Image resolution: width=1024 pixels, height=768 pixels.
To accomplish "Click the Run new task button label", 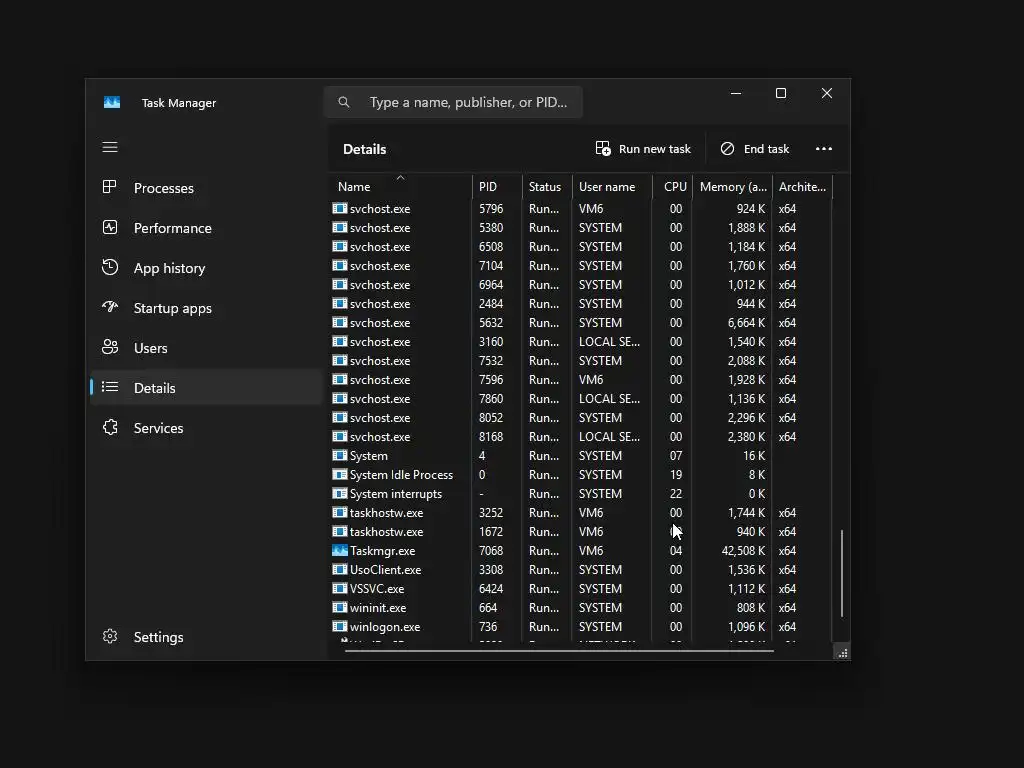I will pos(654,149).
